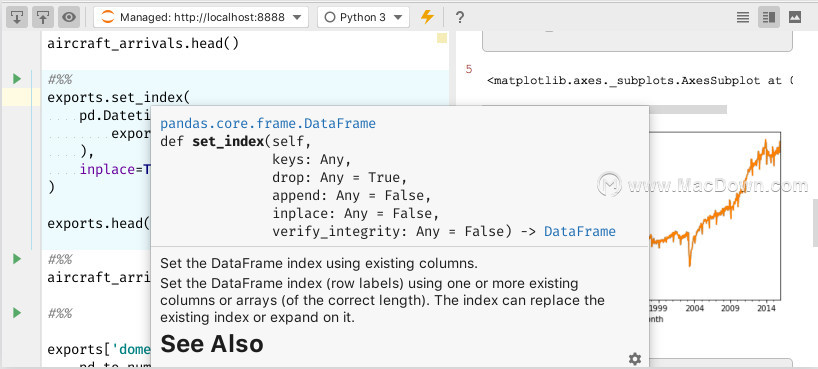Switch to editor-only view mode
818x369 pixels.
pos(743,17)
